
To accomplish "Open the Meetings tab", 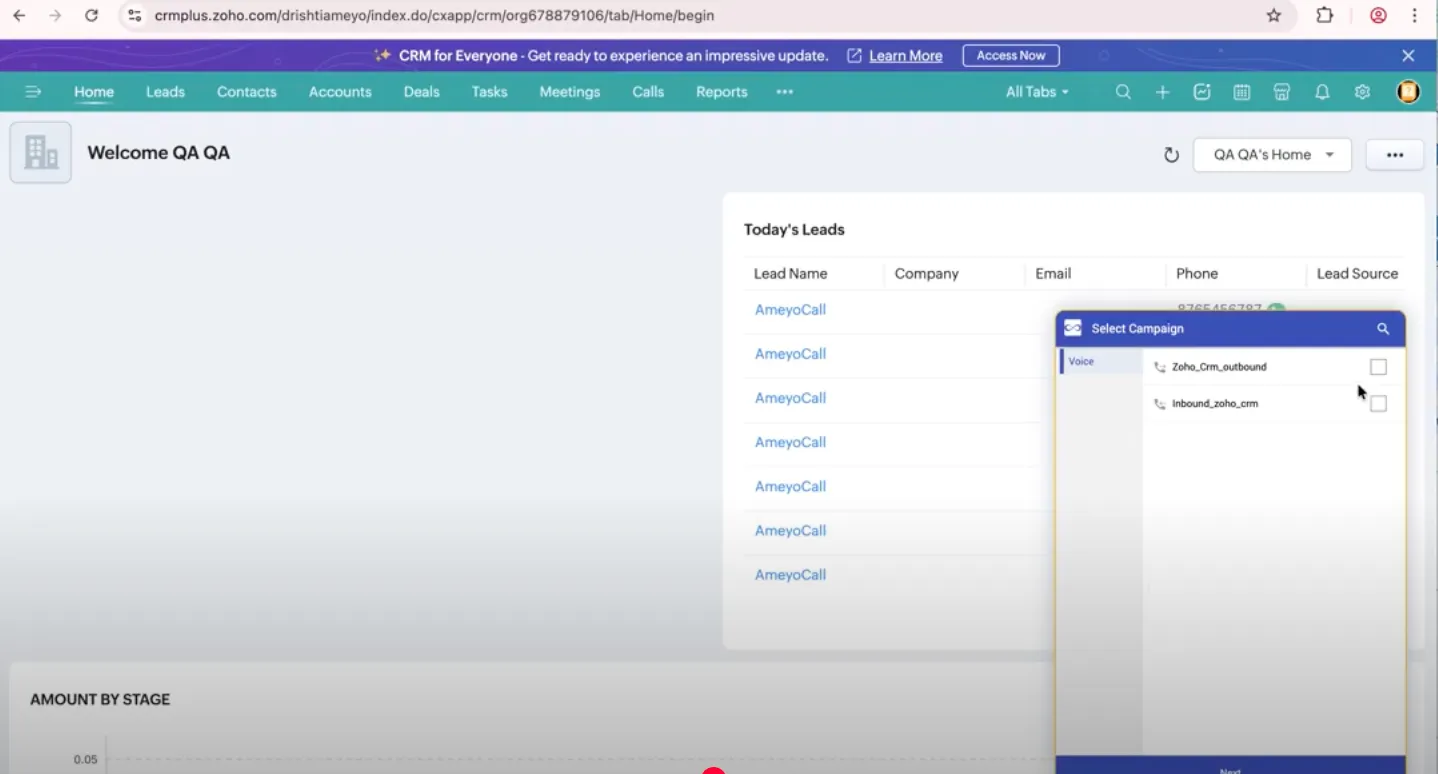I will pyautogui.click(x=570, y=92).
